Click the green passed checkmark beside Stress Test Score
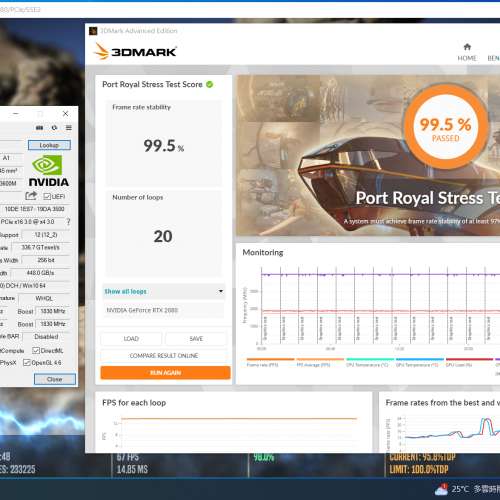The height and width of the screenshot is (500, 500). (210, 84)
